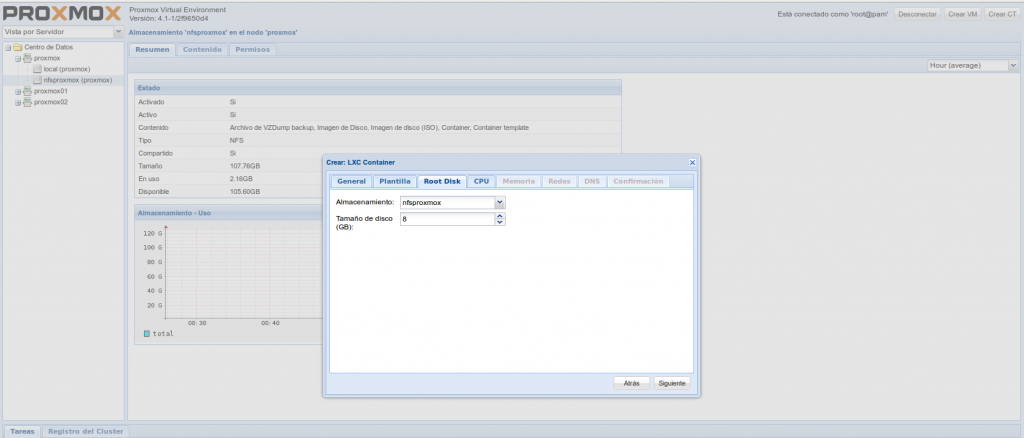Viewport: 1024px width, 438px height.
Task: Click the proxmox server node icon
Action: pyautogui.click(x=27, y=58)
